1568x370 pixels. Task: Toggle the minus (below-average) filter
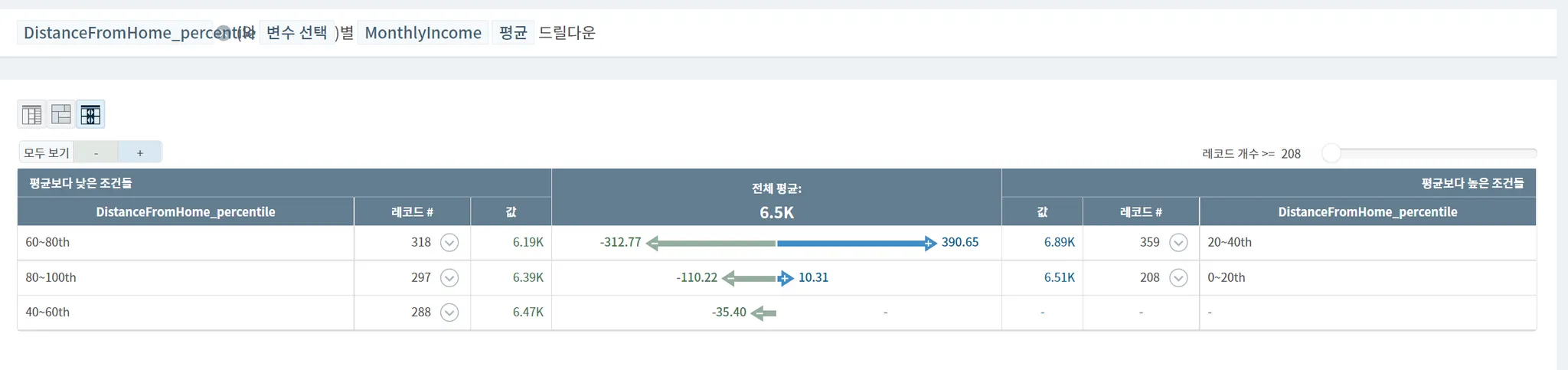coord(96,152)
